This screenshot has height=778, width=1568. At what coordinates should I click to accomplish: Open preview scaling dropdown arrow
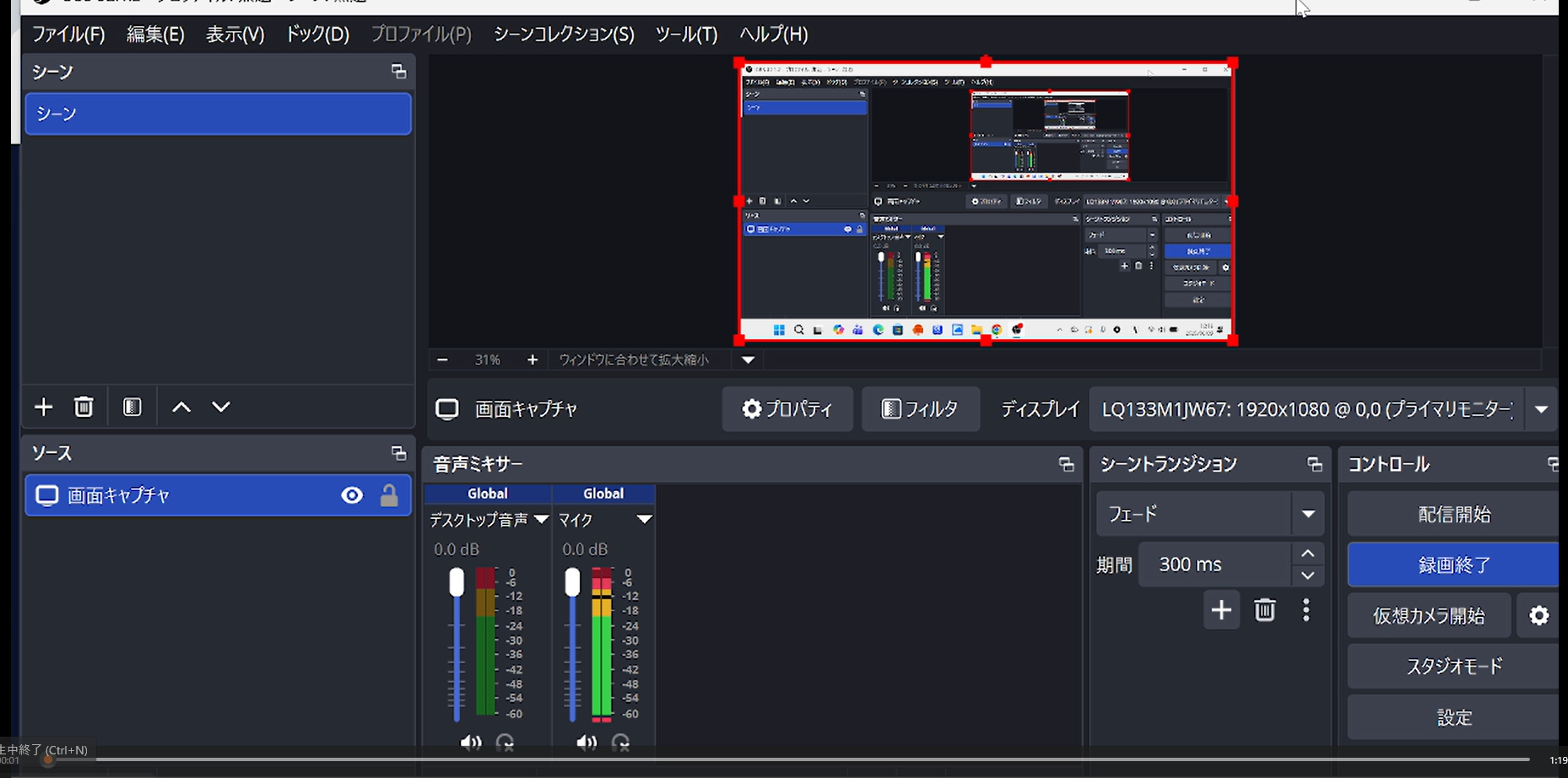point(749,360)
